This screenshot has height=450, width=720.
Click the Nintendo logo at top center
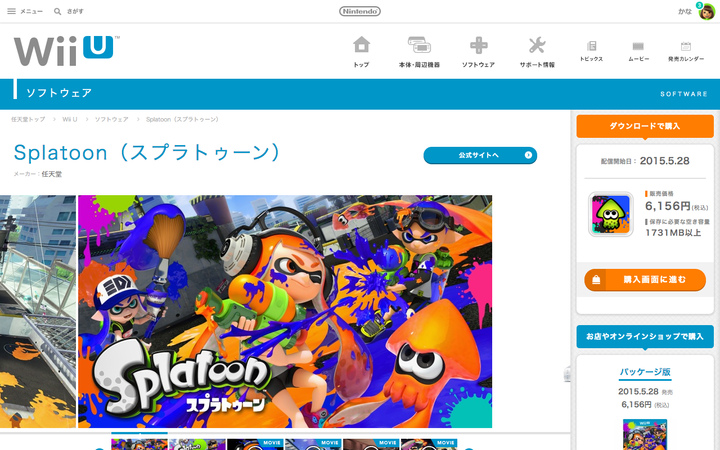pyautogui.click(x=360, y=11)
